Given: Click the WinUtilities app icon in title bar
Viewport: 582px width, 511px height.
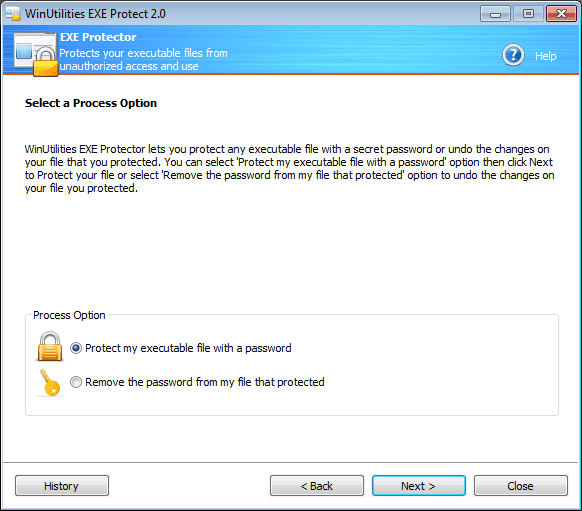Looking at the screenshot, I should (x=13, y=14).
